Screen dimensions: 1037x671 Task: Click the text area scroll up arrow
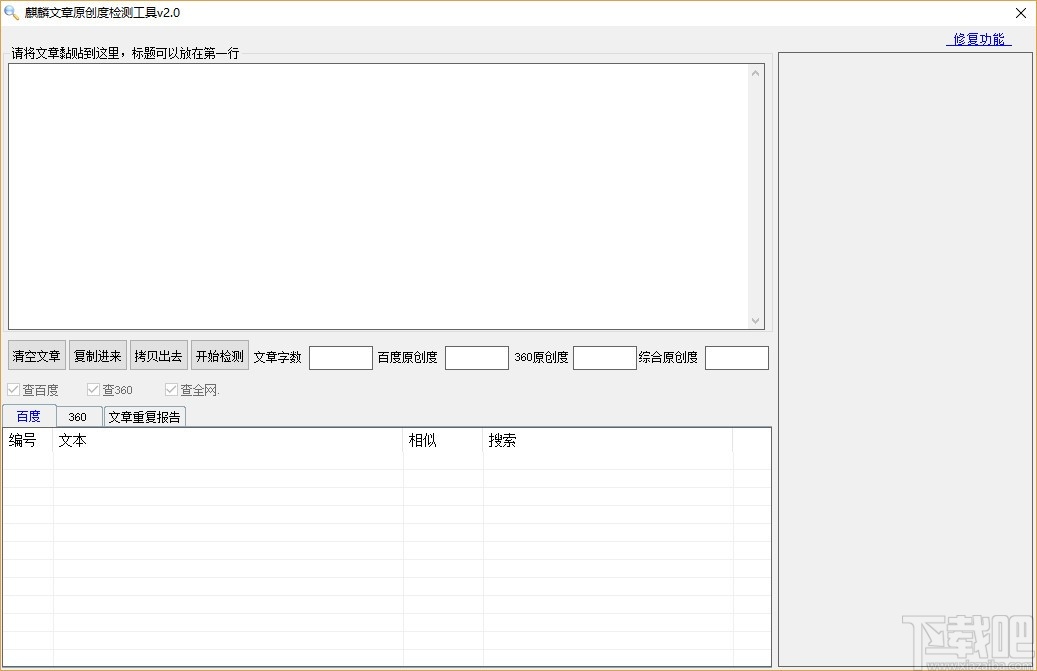(x=755, y=73)
